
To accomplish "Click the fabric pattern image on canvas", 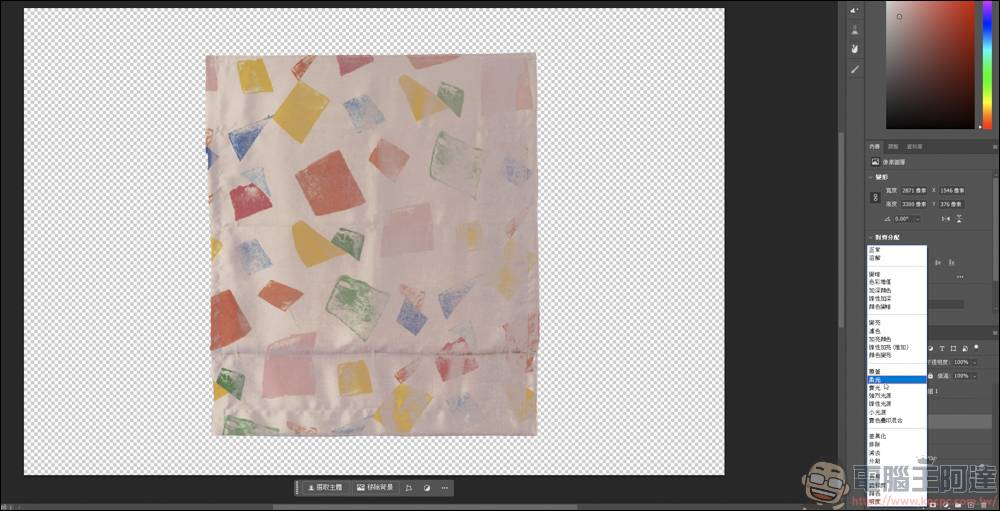I will (371, 245).
